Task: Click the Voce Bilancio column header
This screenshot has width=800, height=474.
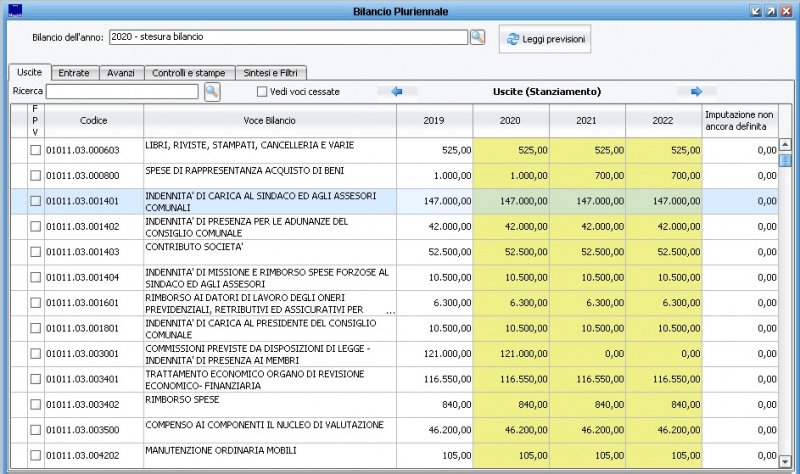Action: pos(269,120)
